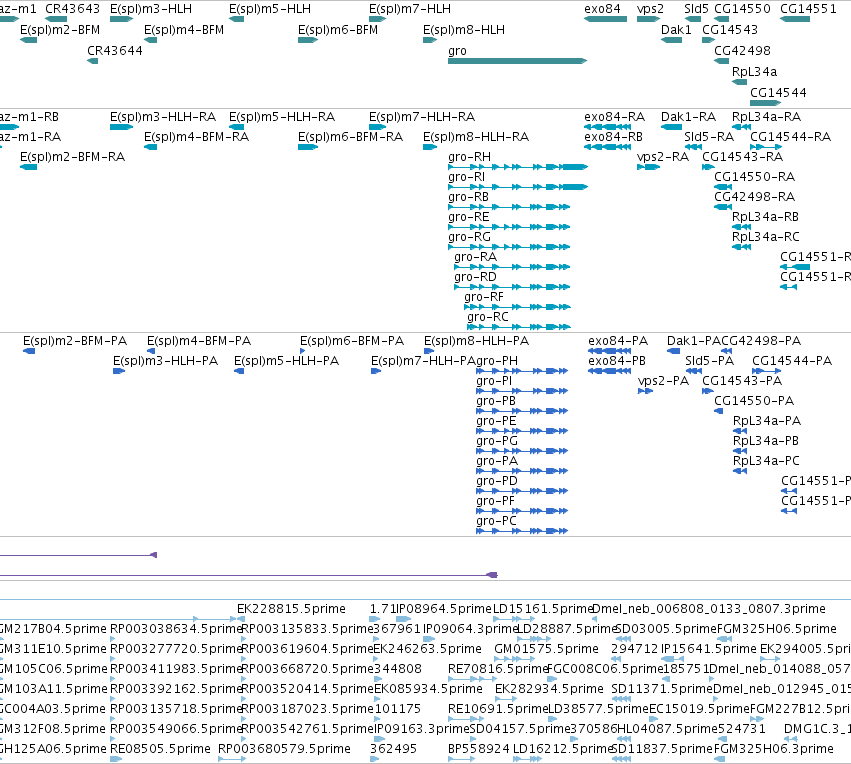Click the E(spl)m2-BFM gene feature
Image resolution: width=851 pixels, height=764 pixels.
click(28, 40)
